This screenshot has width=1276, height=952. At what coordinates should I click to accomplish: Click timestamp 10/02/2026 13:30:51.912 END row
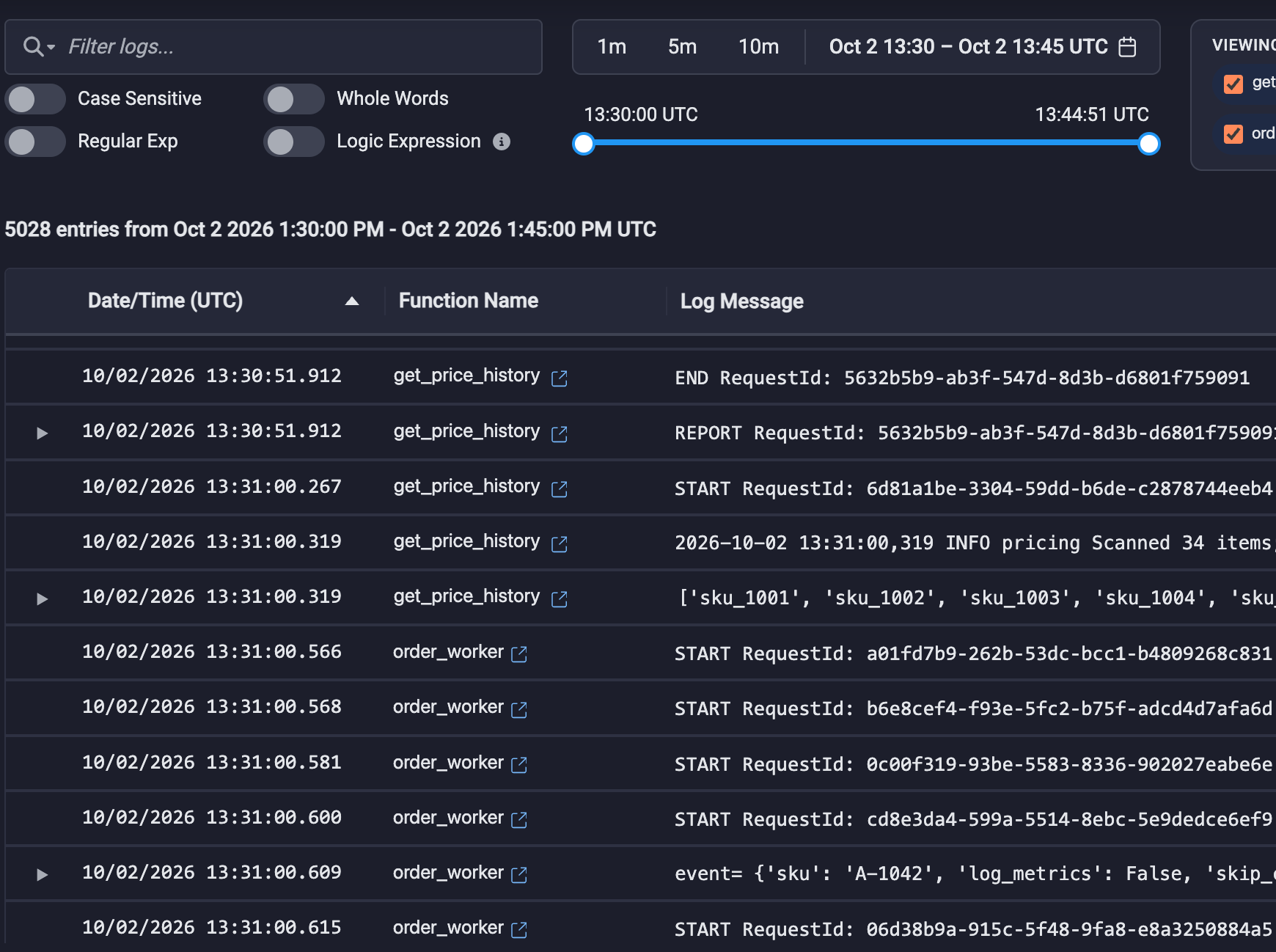point(212,376)
